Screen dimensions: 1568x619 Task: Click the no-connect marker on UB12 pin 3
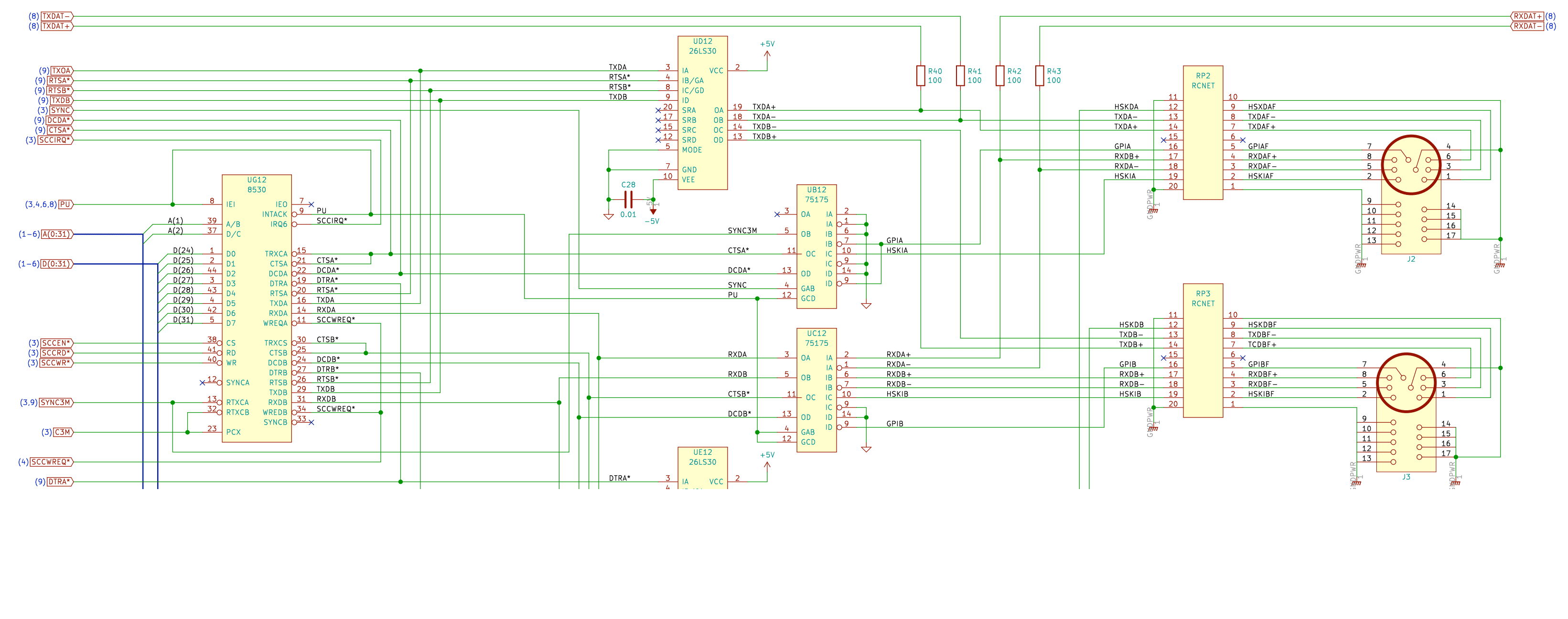coord(777,214)
